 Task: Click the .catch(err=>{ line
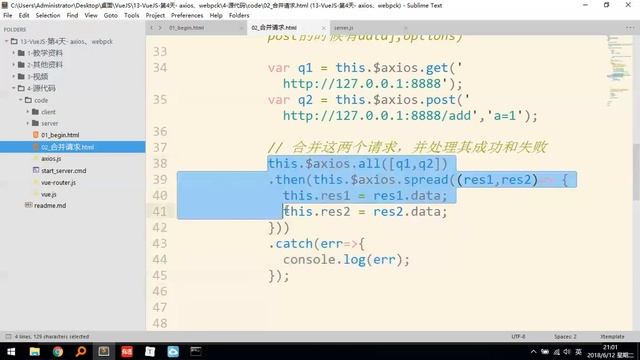click(x=316, y=244)
